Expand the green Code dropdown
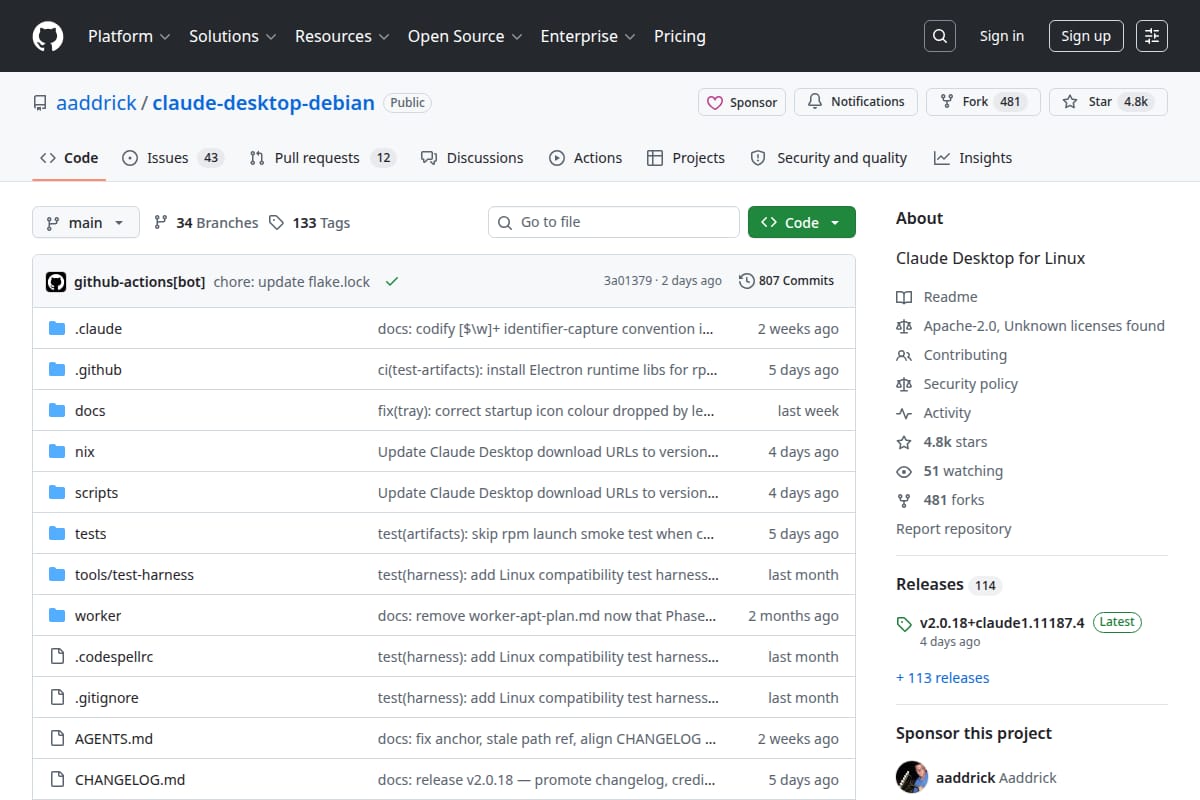The height and width of the screenshot is (800, 1200). tap(802, 223)
